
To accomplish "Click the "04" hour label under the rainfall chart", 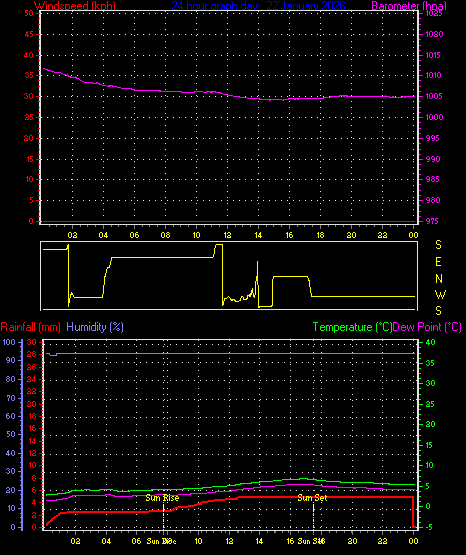I will pos(106,541).
